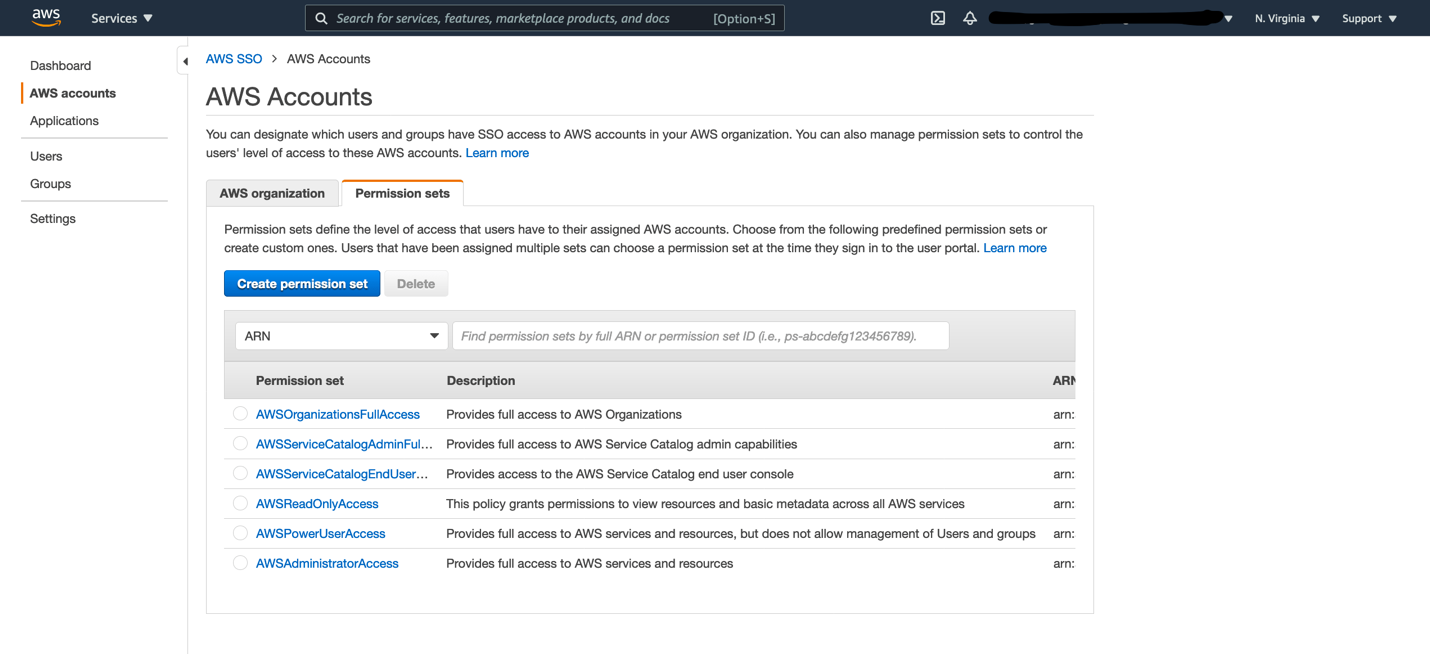Screen dimensions: 1430x654
Task: Open the N. Virginia region selector
Action: [x=1287, y=18]
